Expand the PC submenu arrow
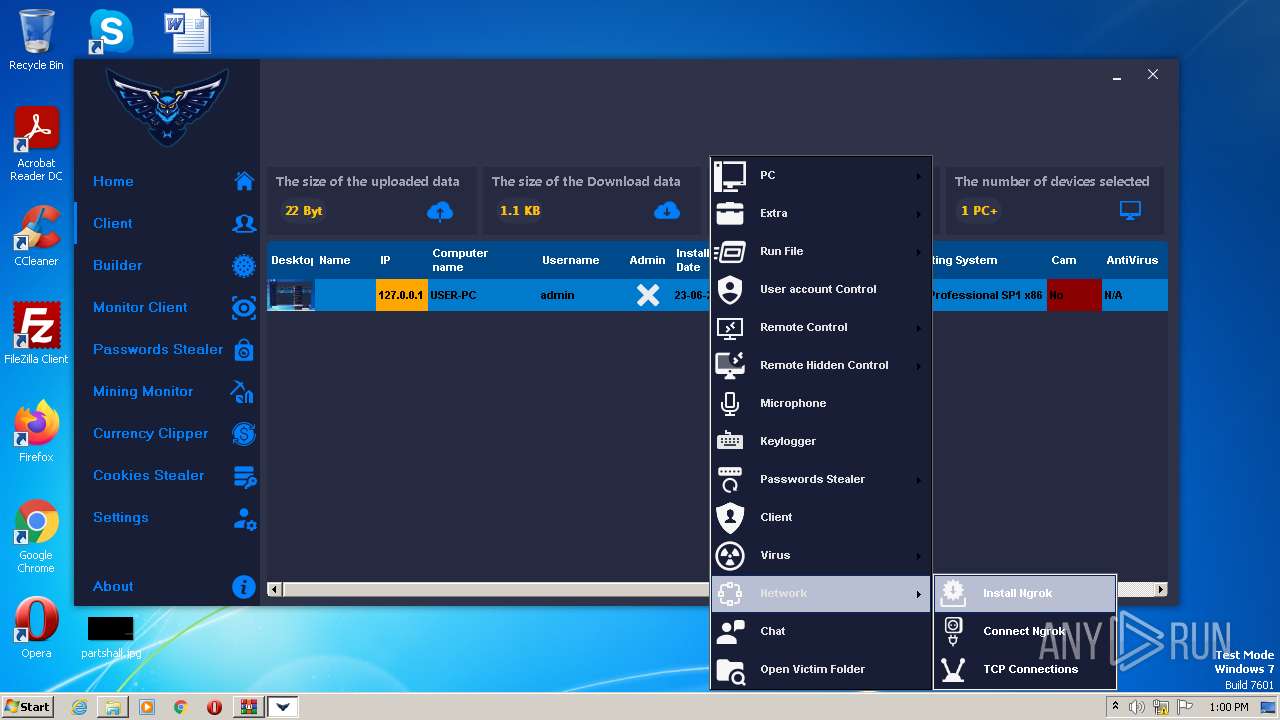 click(x=918, y=176)
